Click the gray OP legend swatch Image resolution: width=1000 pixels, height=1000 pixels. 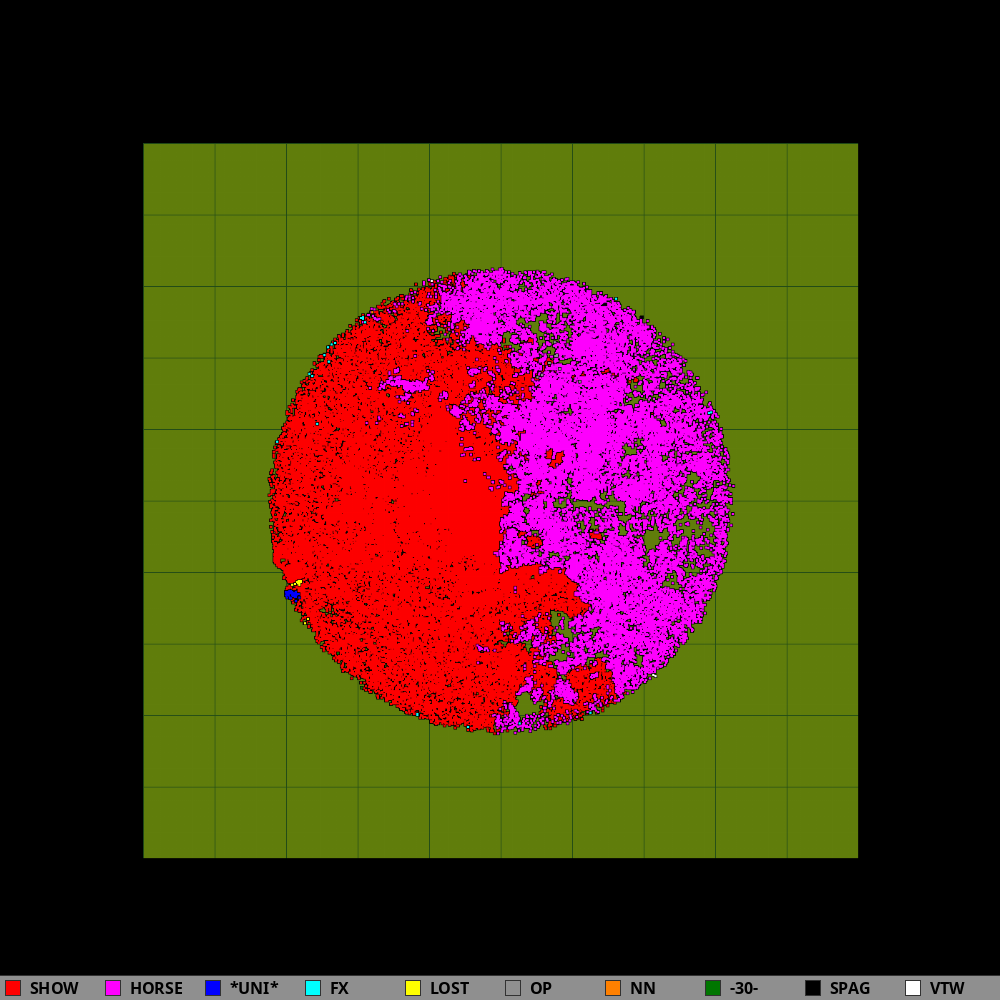point(513,988)
